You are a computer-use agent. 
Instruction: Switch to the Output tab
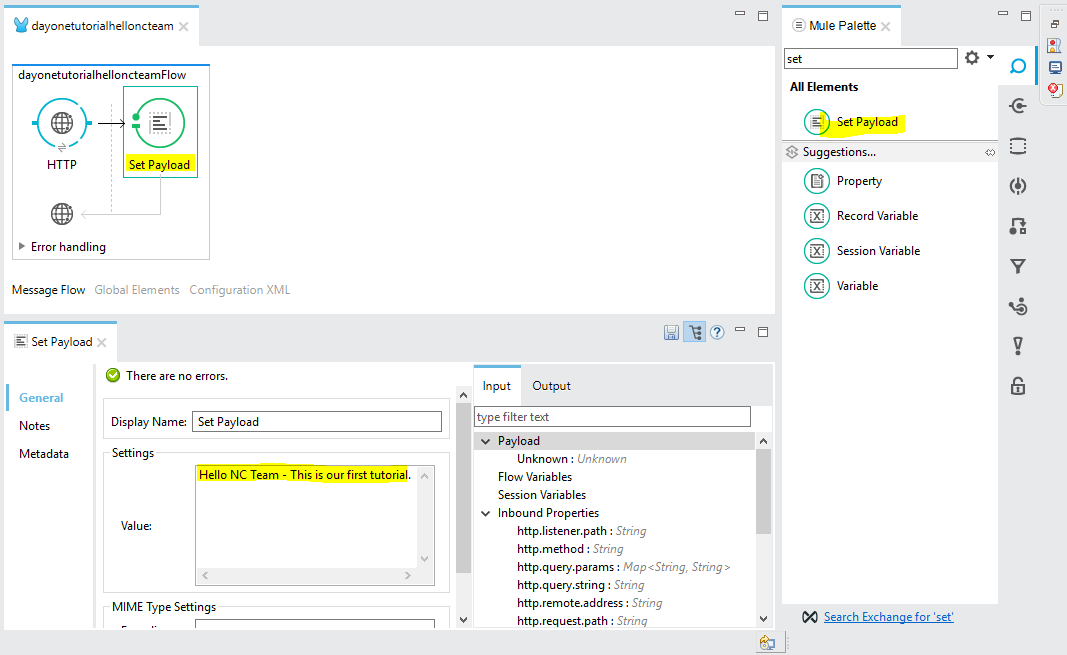(551, 385)
